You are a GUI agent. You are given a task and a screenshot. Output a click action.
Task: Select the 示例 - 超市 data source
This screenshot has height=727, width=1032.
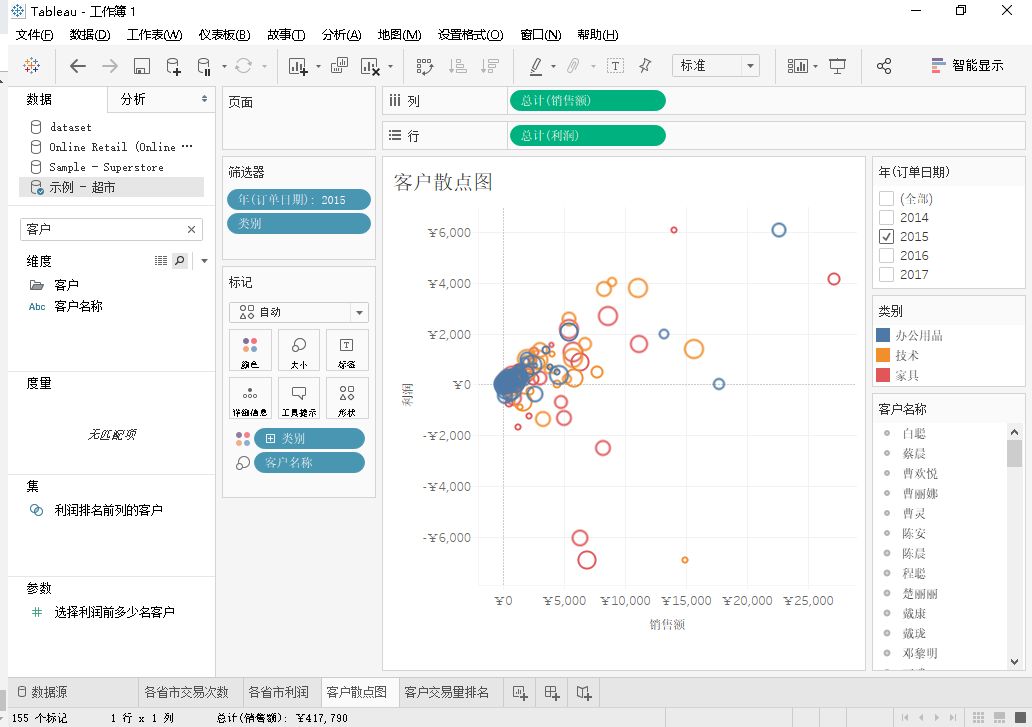click(x=112, y=188)
